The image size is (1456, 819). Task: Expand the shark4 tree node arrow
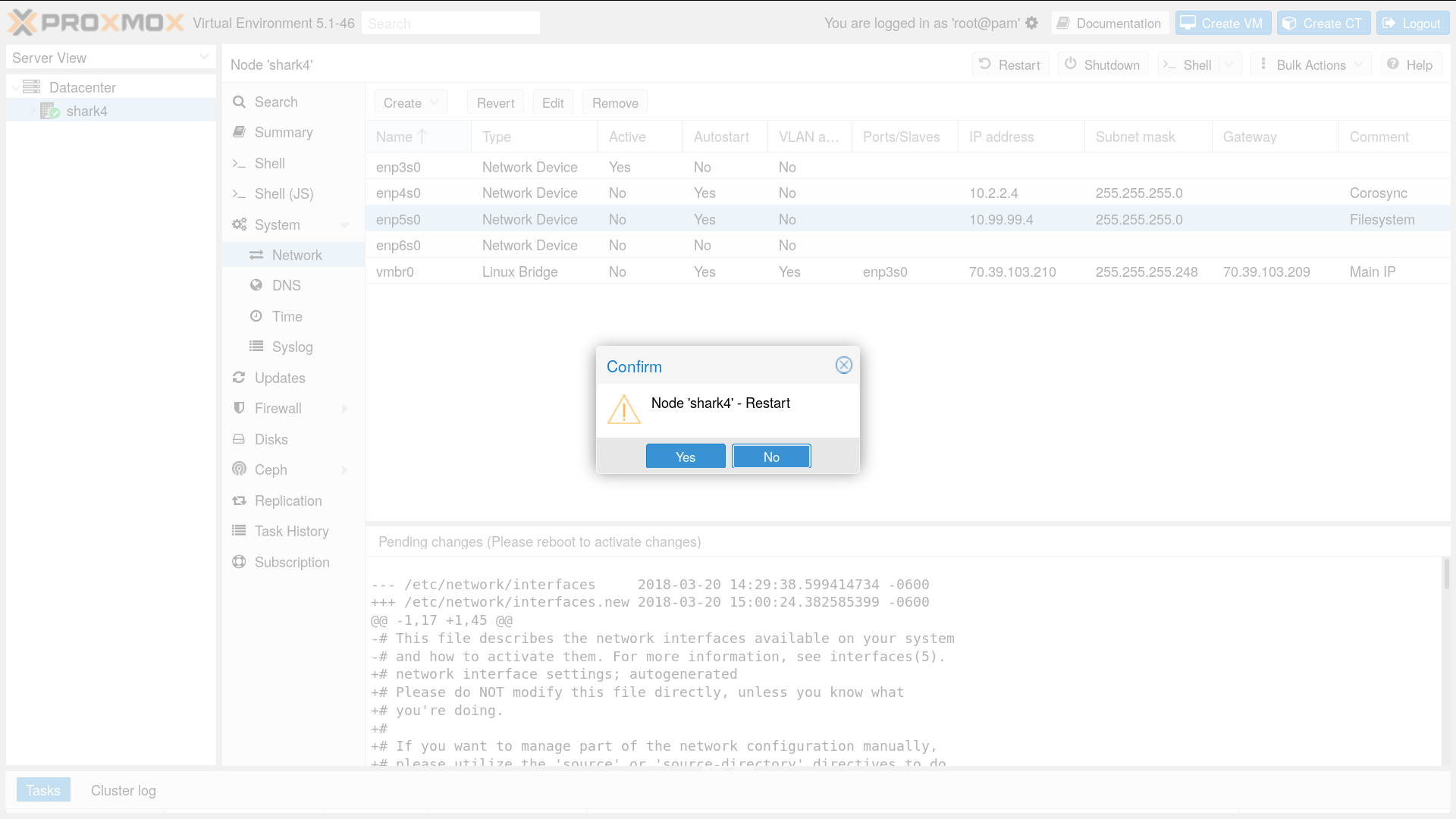click(x=33, y=111)
